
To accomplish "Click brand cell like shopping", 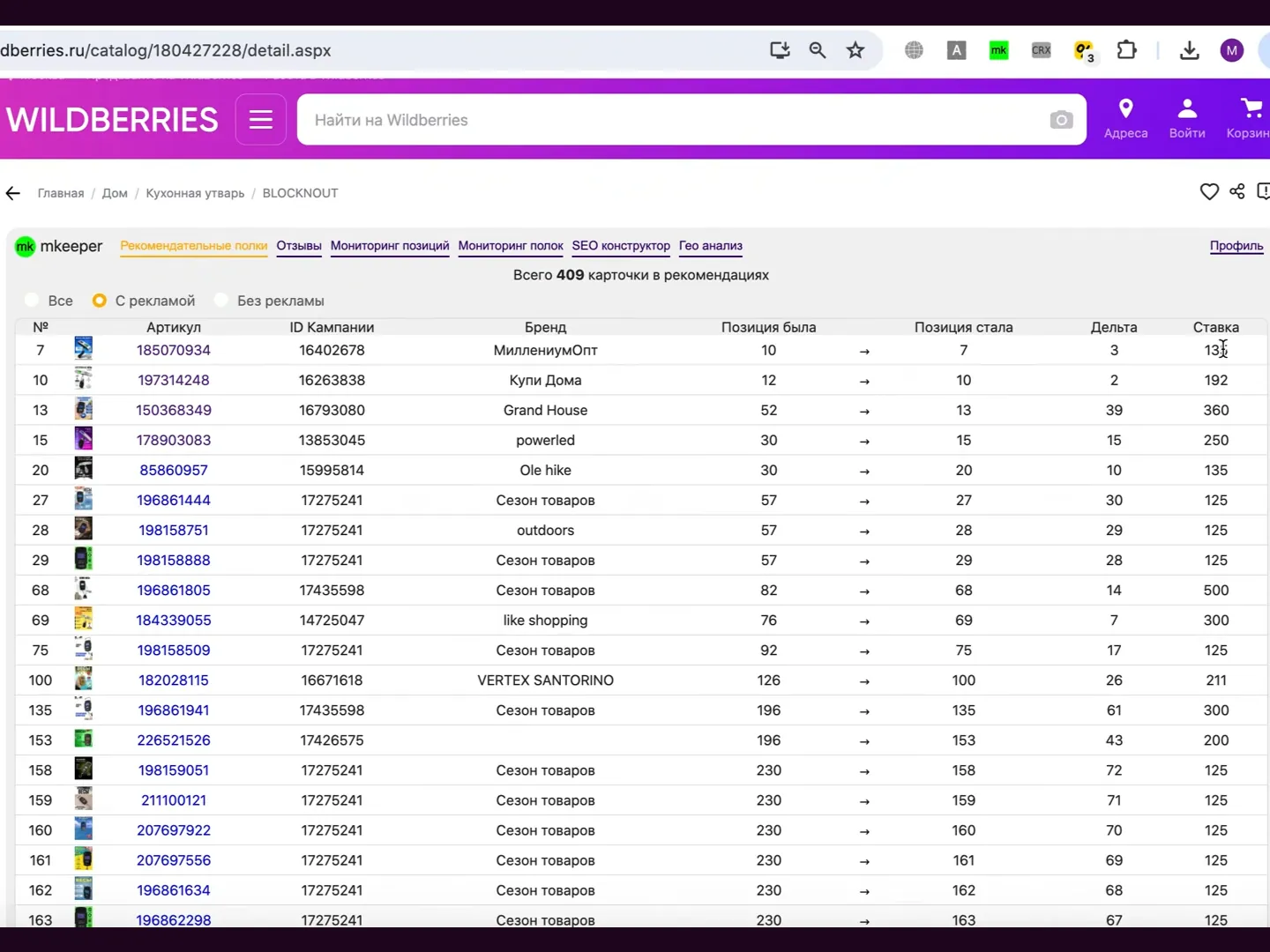I will coord(546,620).
